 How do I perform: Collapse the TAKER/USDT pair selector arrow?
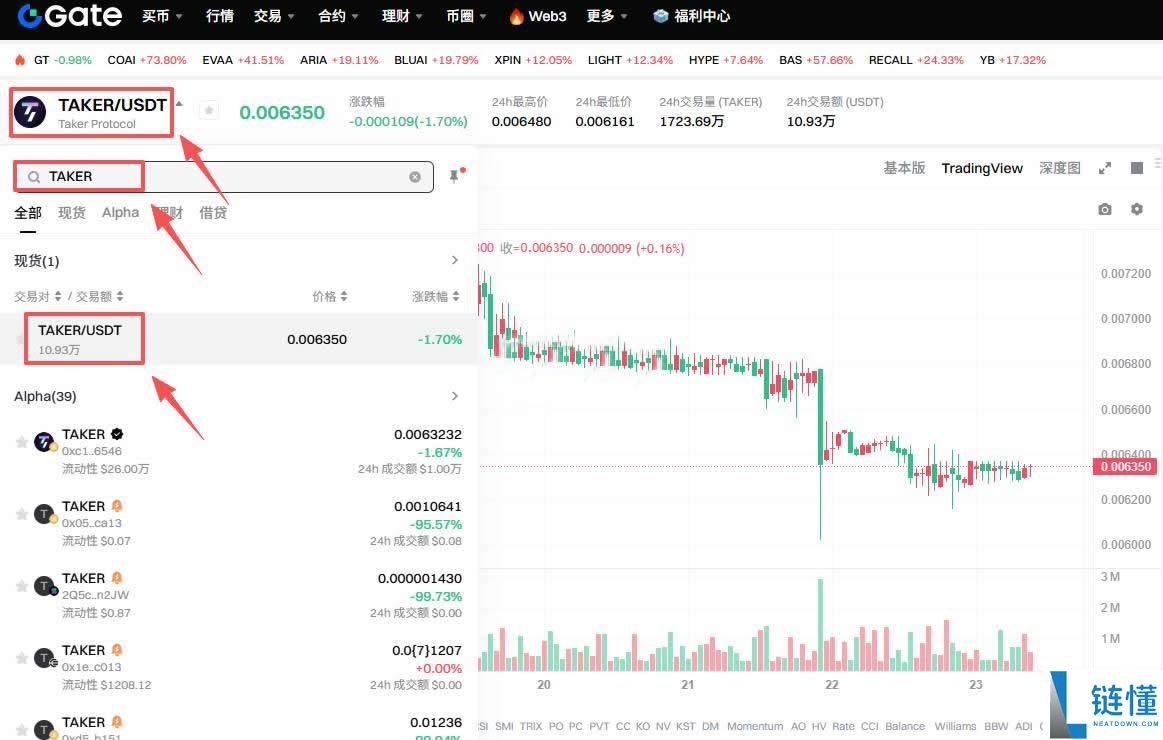click(179, 104)
